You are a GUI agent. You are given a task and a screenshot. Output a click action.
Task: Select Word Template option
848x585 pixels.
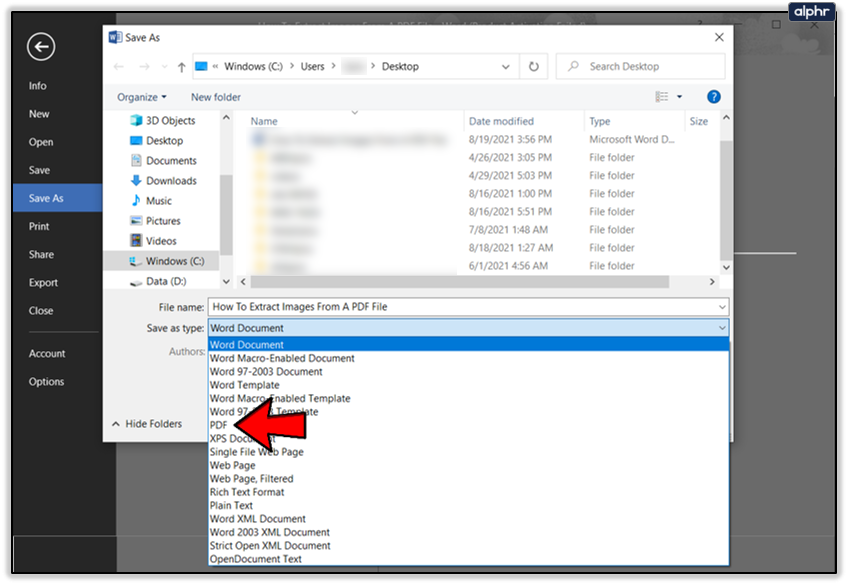tap(468, 385)
